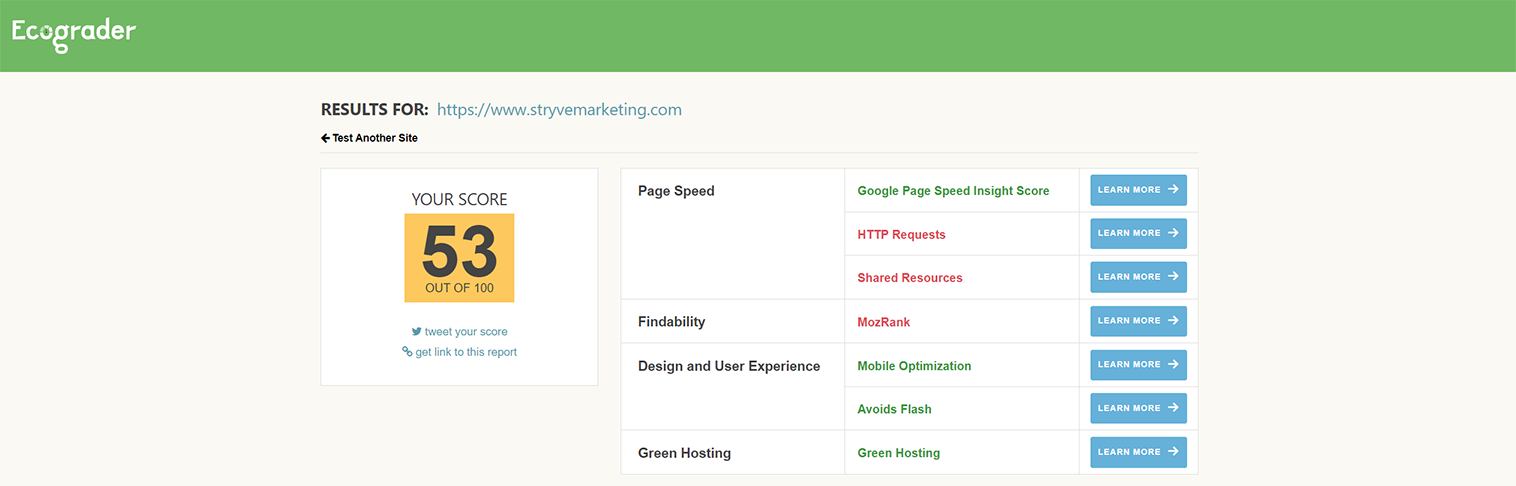
Task: Click the YOUR SCORE heading
Action: pos(459,199)
